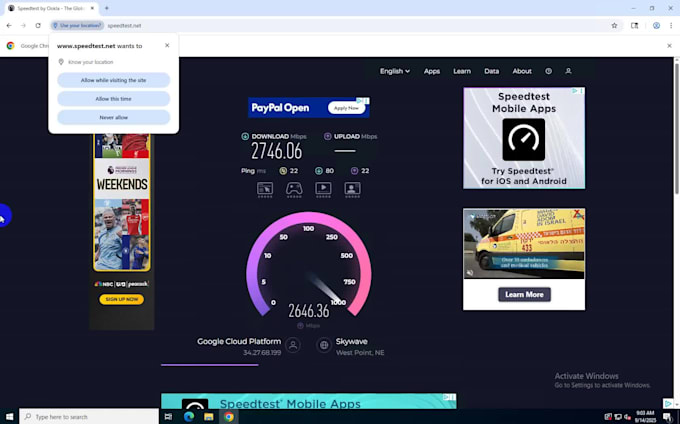Click the Chrome icon on the taskbar
Viewport: 680px width, 424px height.
point(229,417)
